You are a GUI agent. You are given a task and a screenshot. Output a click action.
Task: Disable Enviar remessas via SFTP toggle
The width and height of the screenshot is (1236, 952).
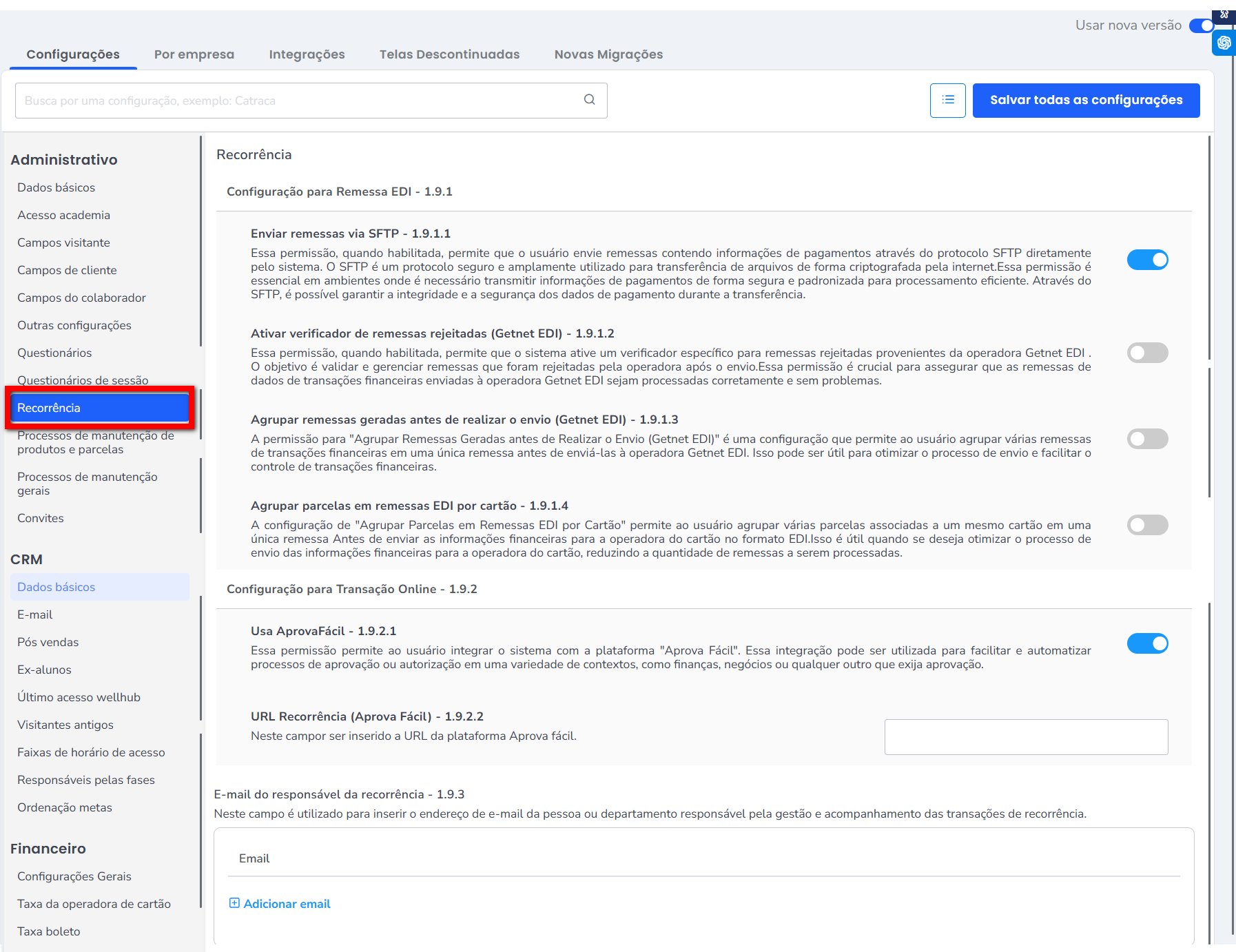pyautogui.click(x=1147, y=260)
